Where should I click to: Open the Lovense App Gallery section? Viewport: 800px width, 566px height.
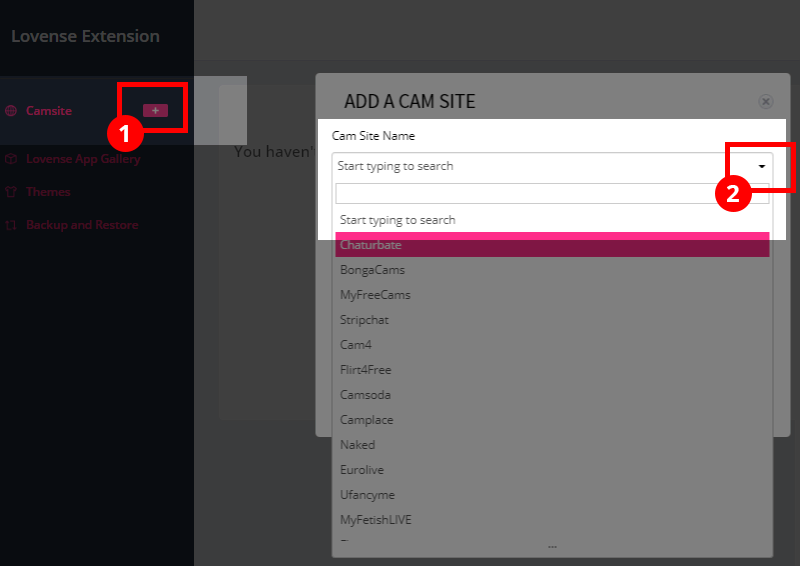tap(83, 159)
